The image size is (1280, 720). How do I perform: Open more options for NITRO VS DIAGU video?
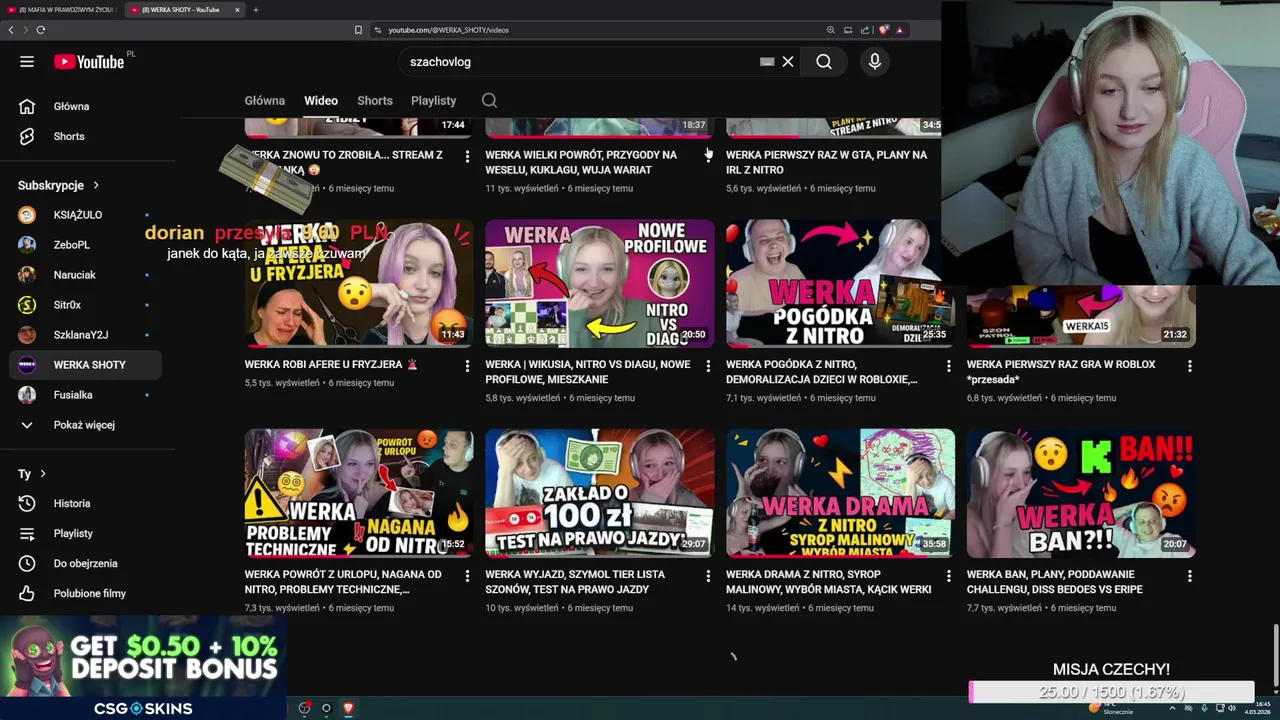708,367
